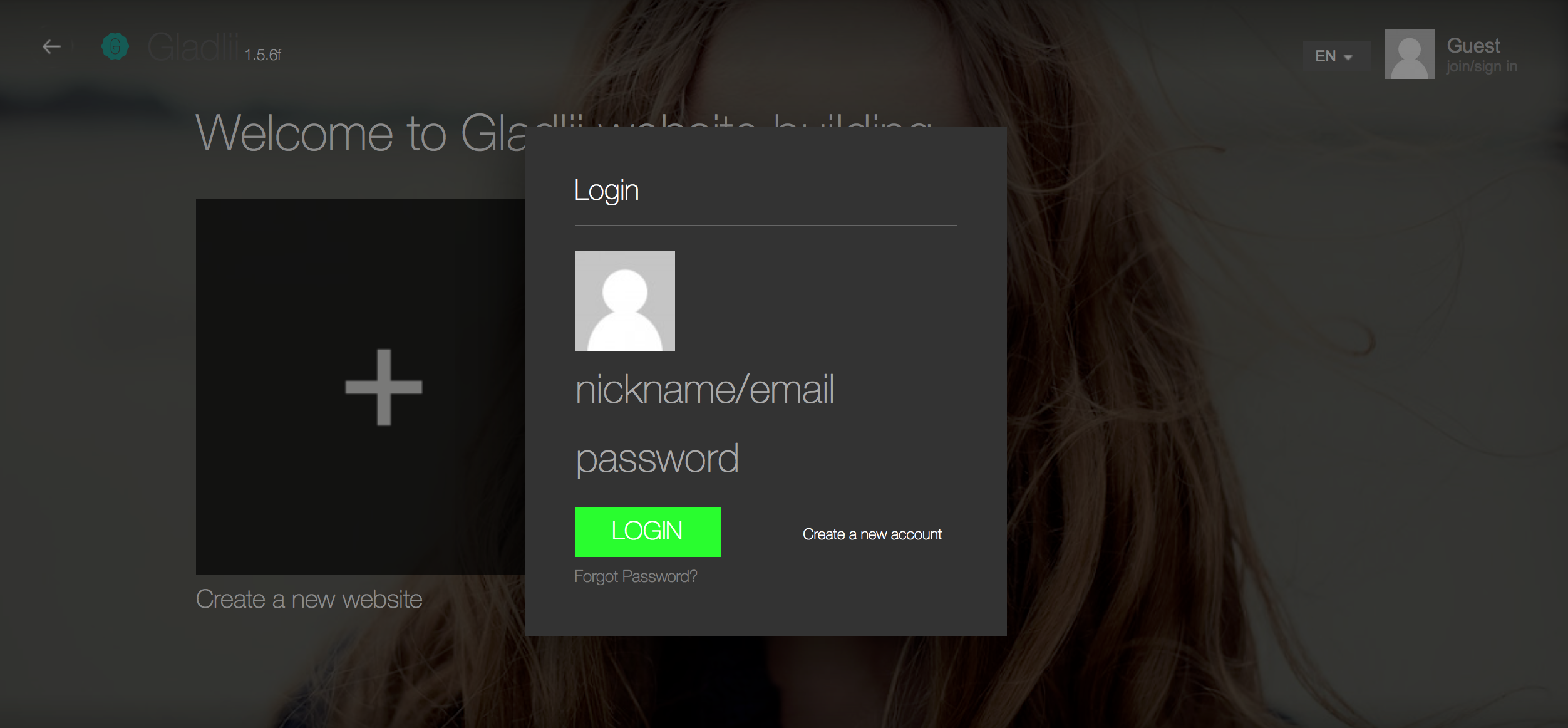The height and width of the screenshot is (728, 1568).
Task: Click the 1.5.6f version label
Action: point(263,55)
